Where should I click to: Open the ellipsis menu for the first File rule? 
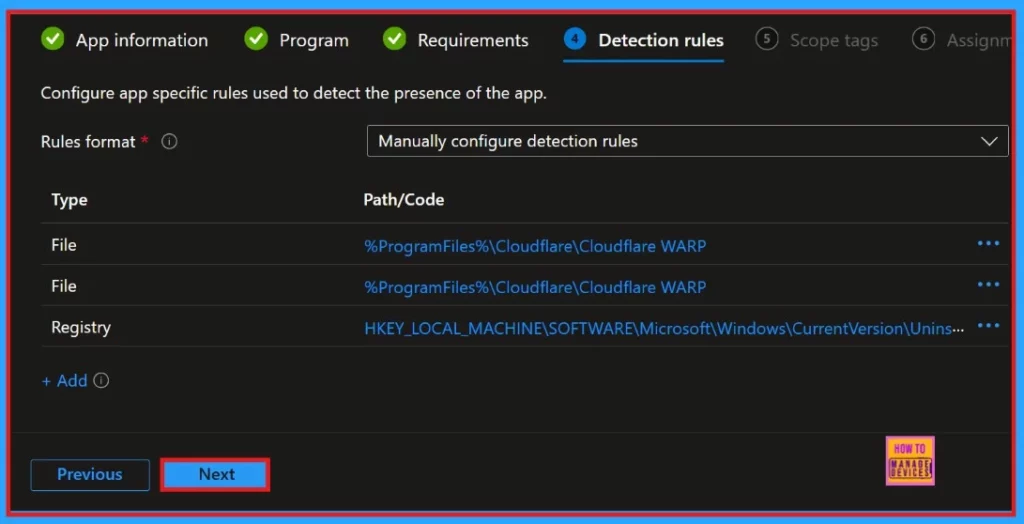tap(988, 244)
